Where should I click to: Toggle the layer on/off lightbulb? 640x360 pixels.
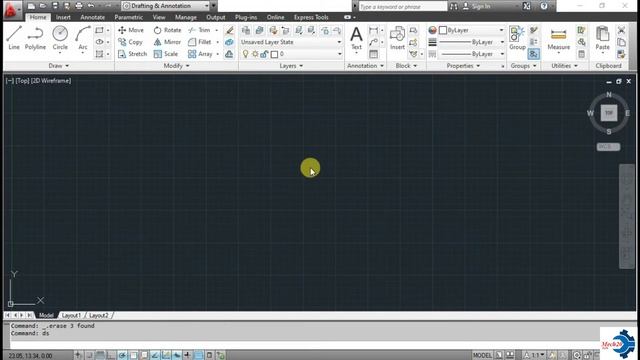pyautogui.click(x=245, y=54)
